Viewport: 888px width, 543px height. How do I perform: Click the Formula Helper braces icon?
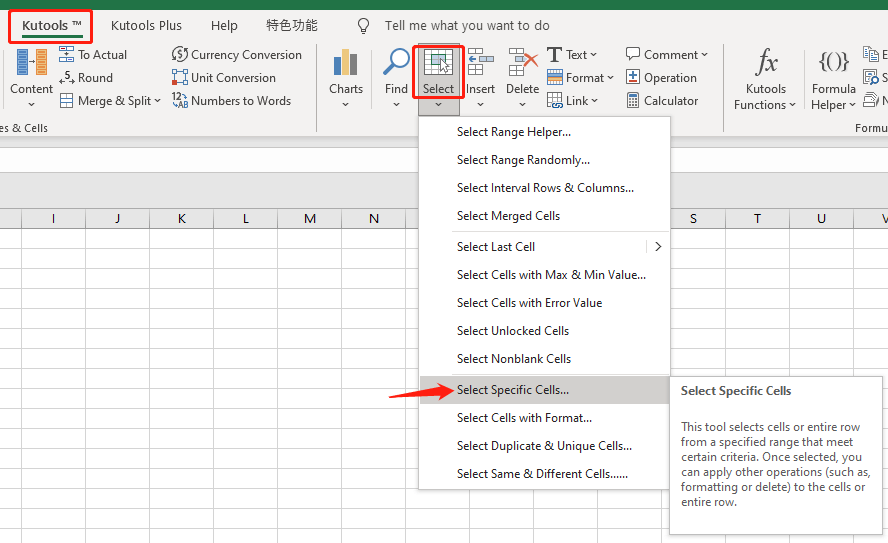coord(834,62)
